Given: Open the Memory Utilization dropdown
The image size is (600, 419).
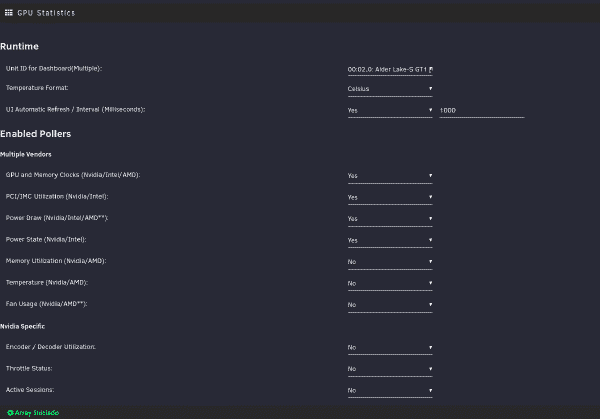Looking at the screenshot, I should (x=390, y=262).
